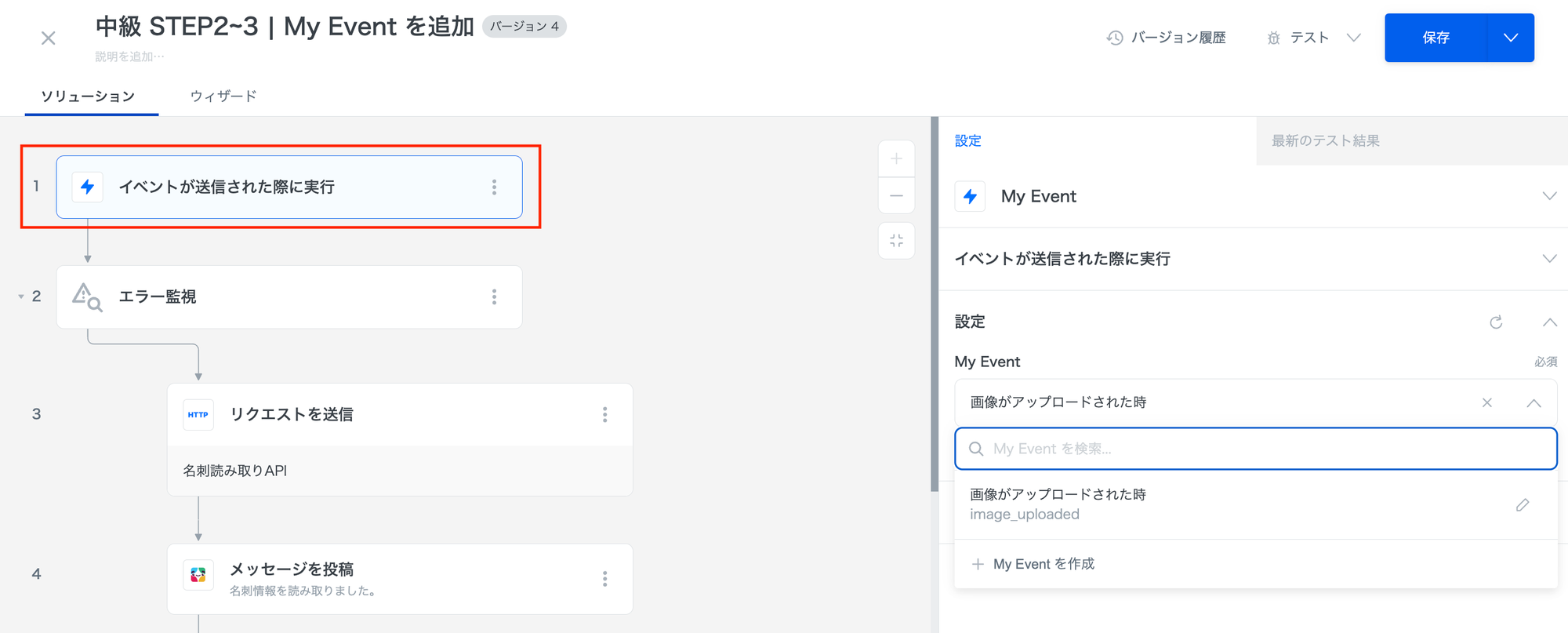The image size is (1568, 633).
Task: Open the 保存 button dropdown arrow
Action: (x=1510, y=38)
